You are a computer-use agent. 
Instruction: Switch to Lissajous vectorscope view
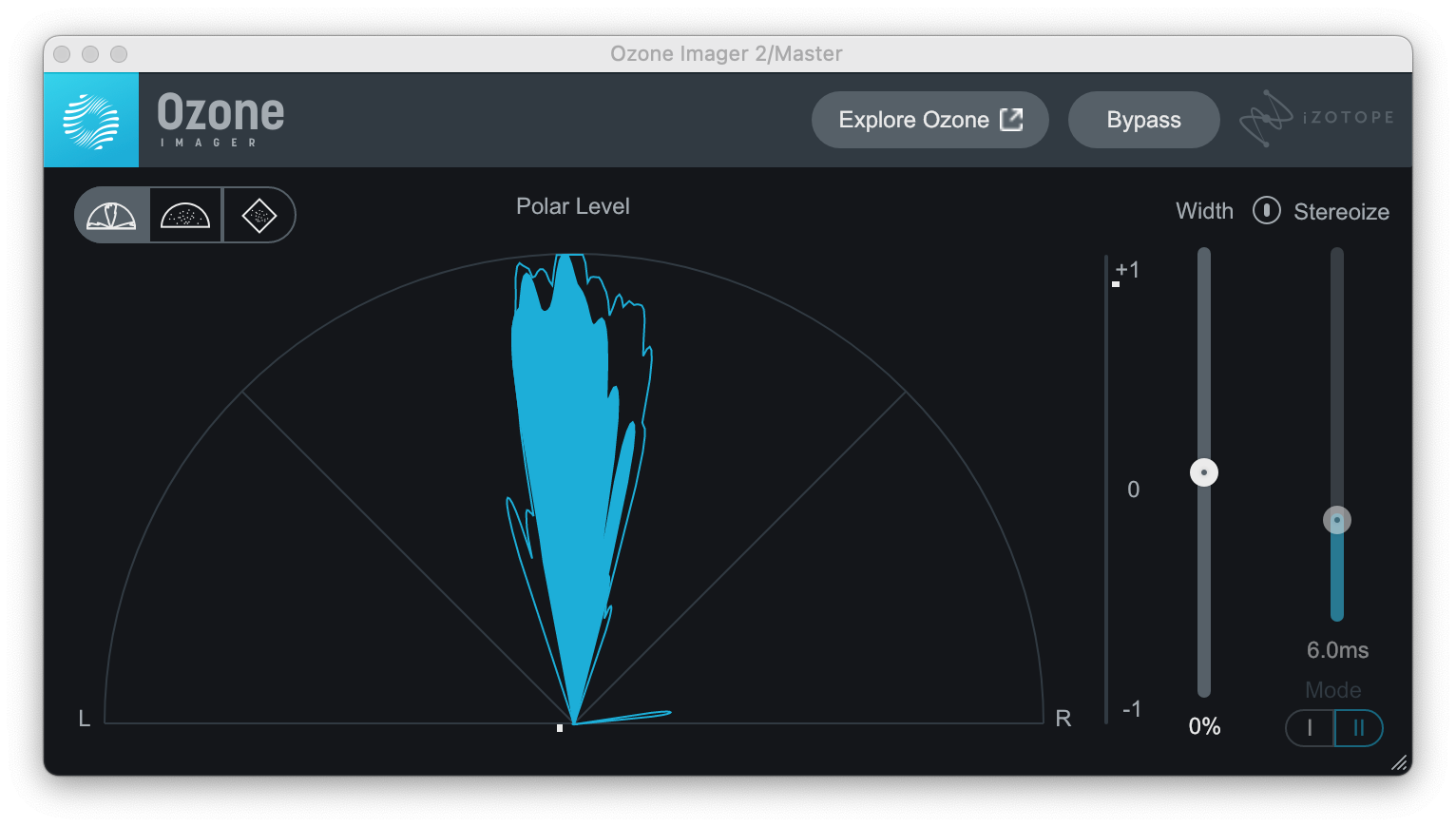tap(259, 216)
